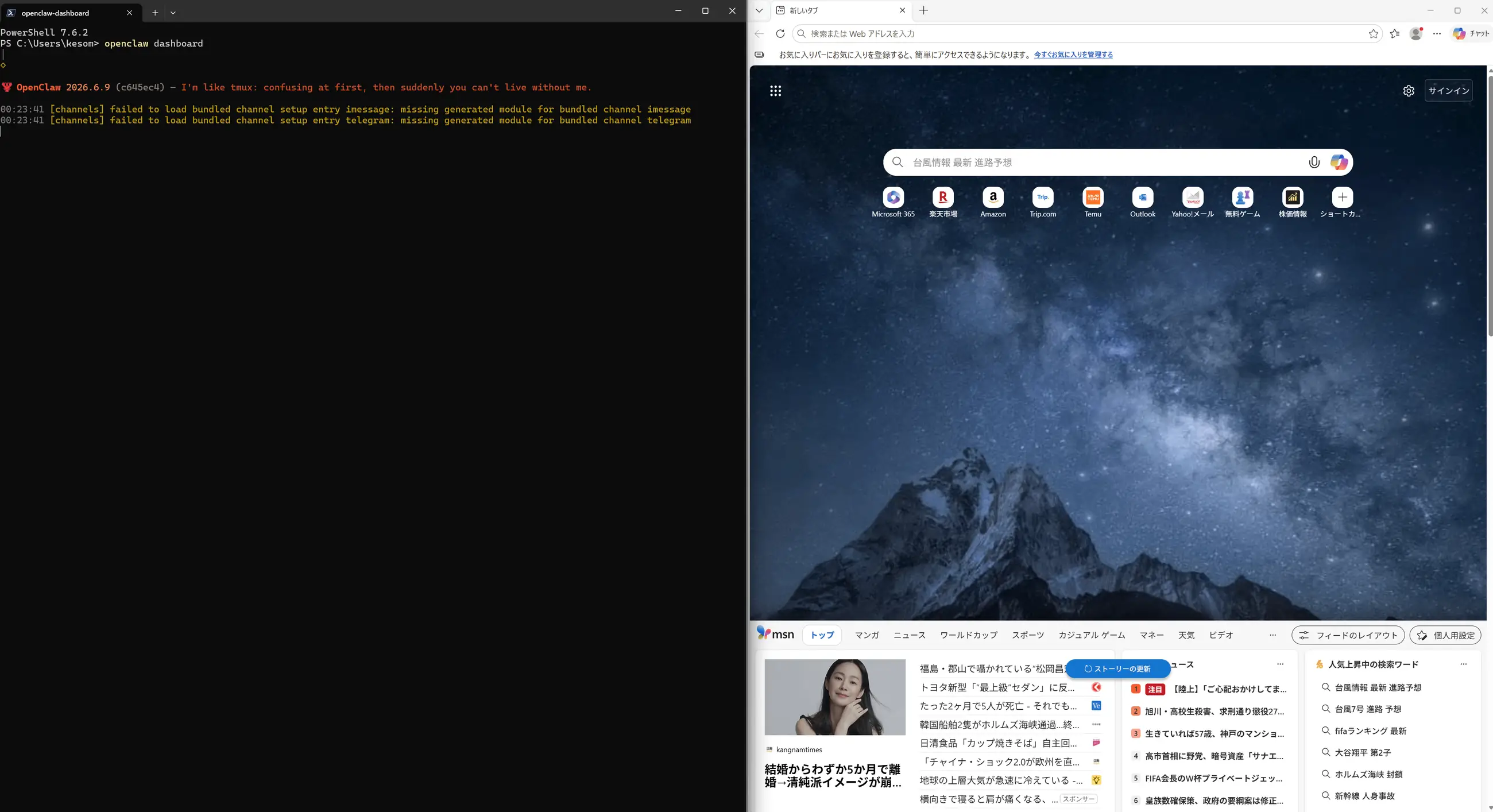
Task: Select the ワールドカップ feed tab
Action: [969, 635]
